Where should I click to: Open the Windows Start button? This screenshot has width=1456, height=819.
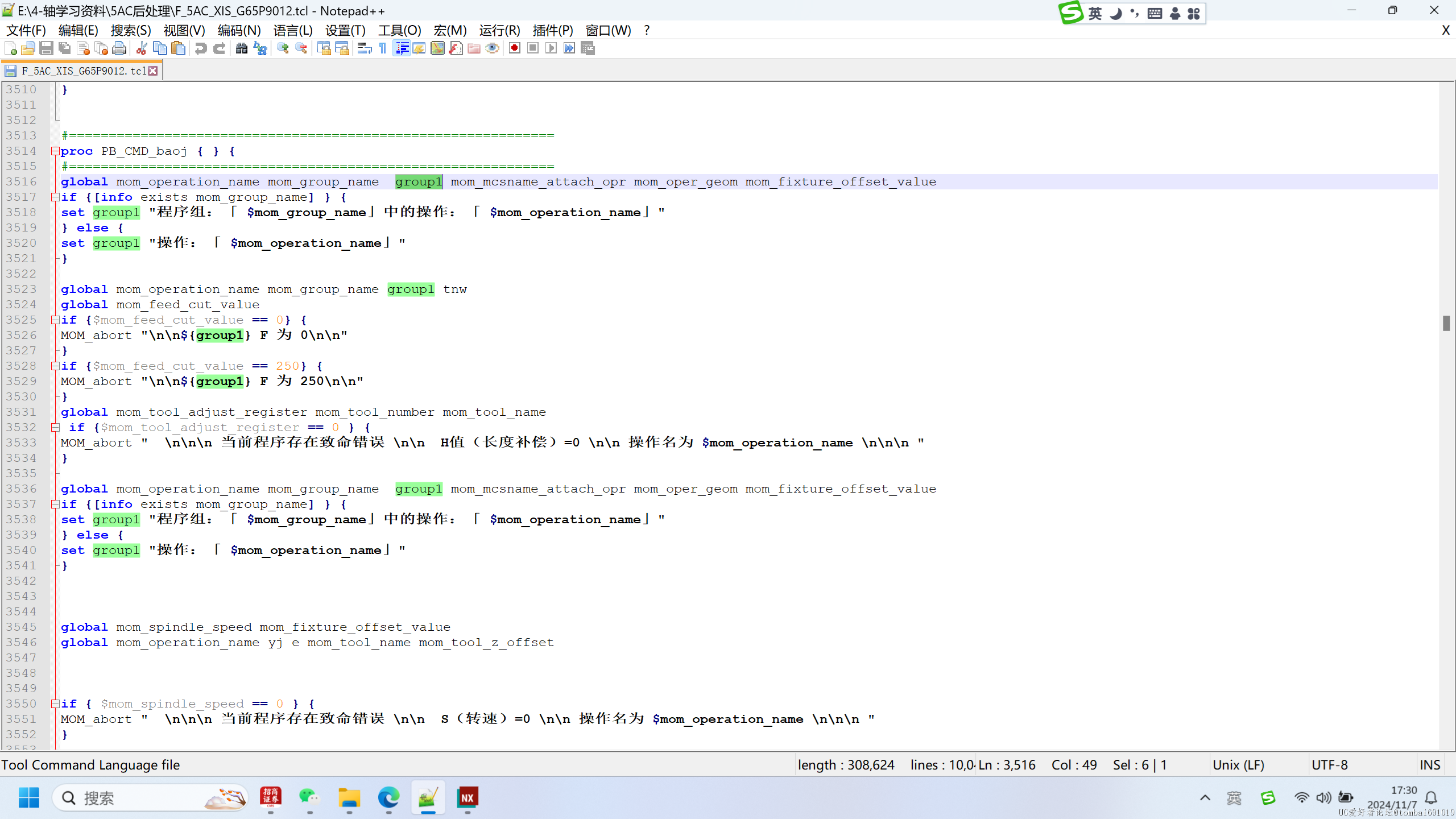tap(29, 798)
